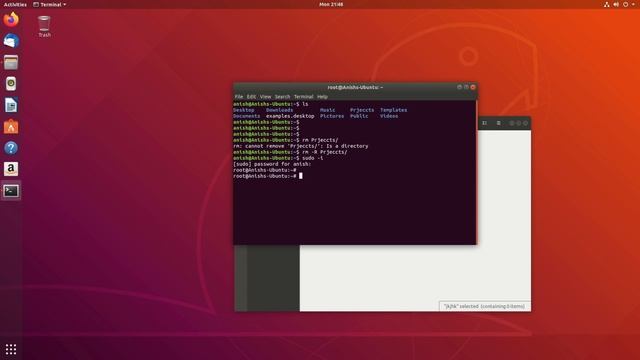The height and width of the screenshot is (360, 640).
Task: Open the terminal File menu
Action: click(x=239, y=97)
